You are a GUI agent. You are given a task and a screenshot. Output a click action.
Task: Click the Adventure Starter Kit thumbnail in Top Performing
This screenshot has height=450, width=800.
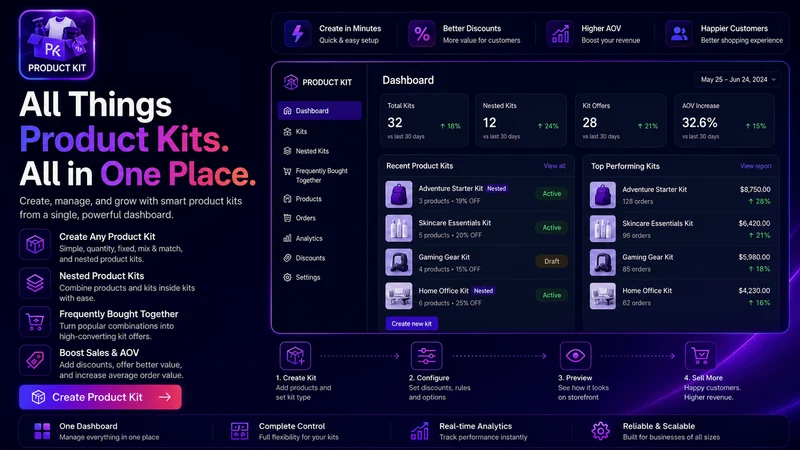[603, 195]
